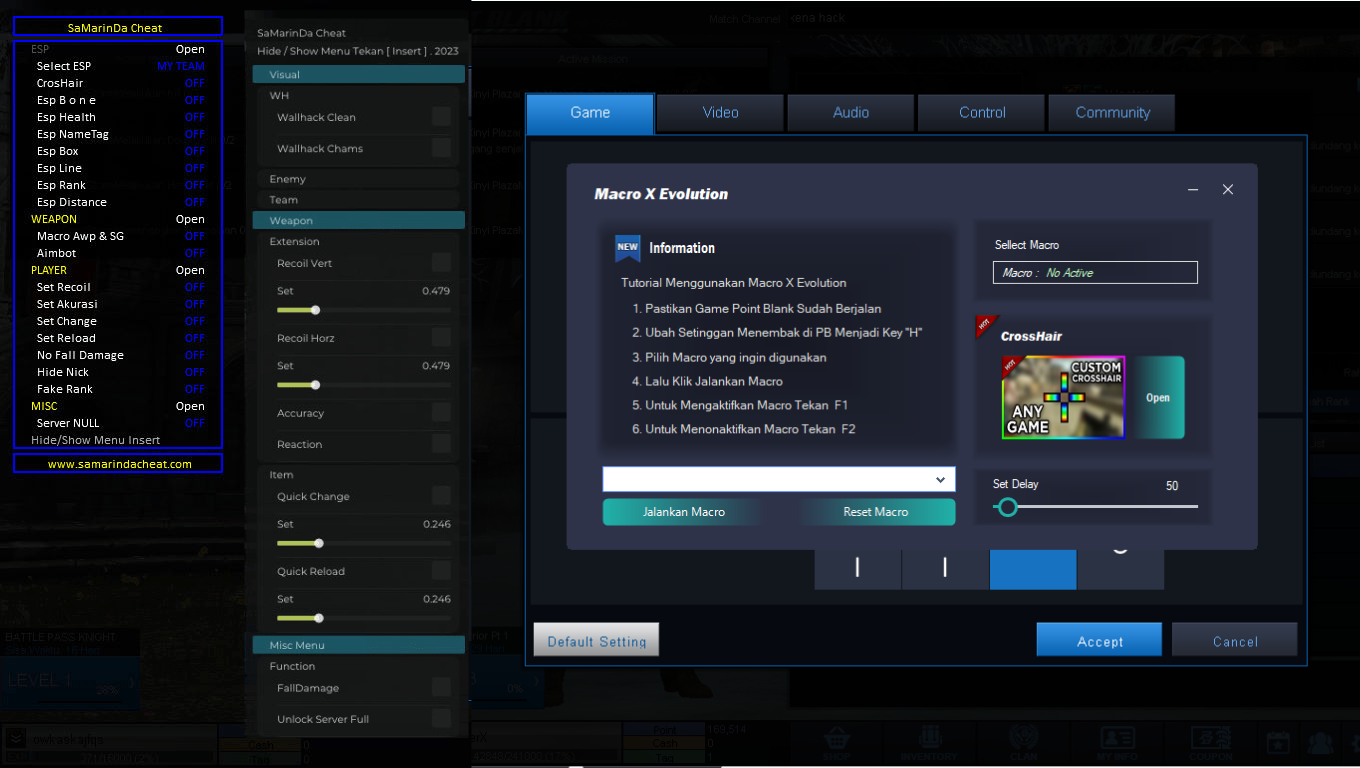
Task: Click the Esp Distance row label
Action: point(71,202)
